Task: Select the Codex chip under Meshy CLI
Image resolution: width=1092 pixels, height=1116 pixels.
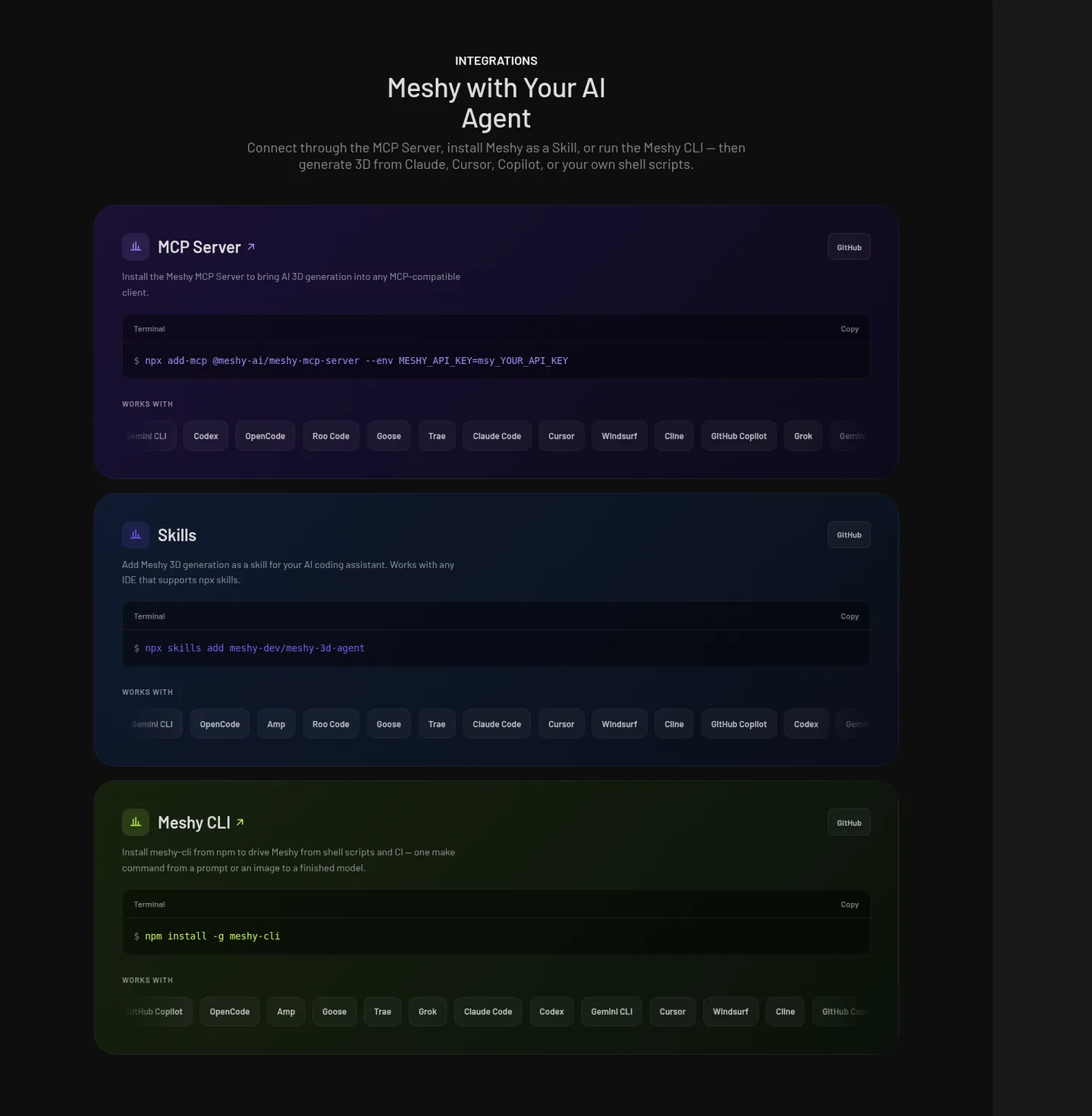Action: pos(551,1011)
